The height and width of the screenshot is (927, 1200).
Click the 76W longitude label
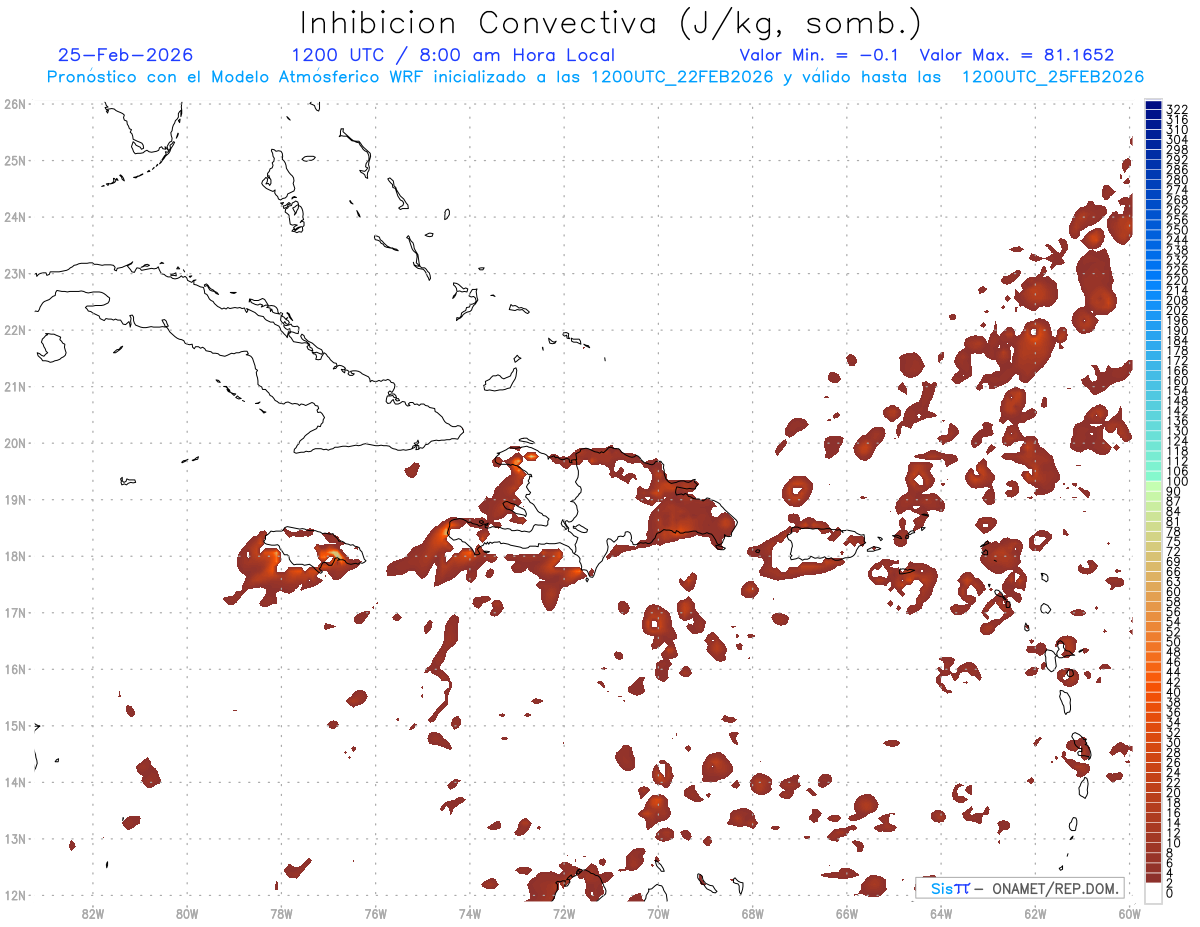tap(375, 913)
